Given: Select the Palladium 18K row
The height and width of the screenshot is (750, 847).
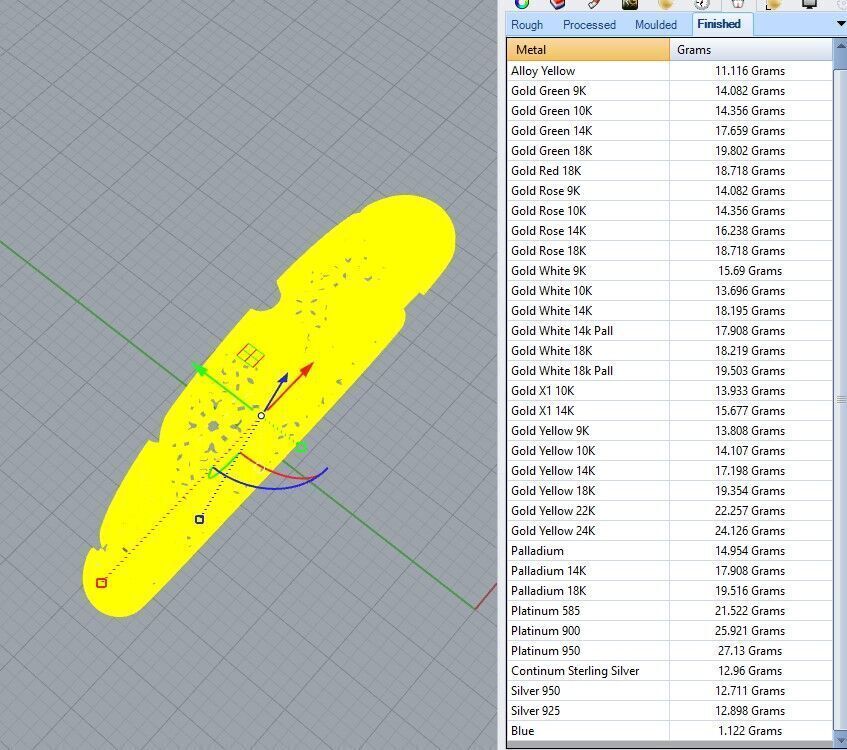Looking at the screenshot, I should [670, 591].
